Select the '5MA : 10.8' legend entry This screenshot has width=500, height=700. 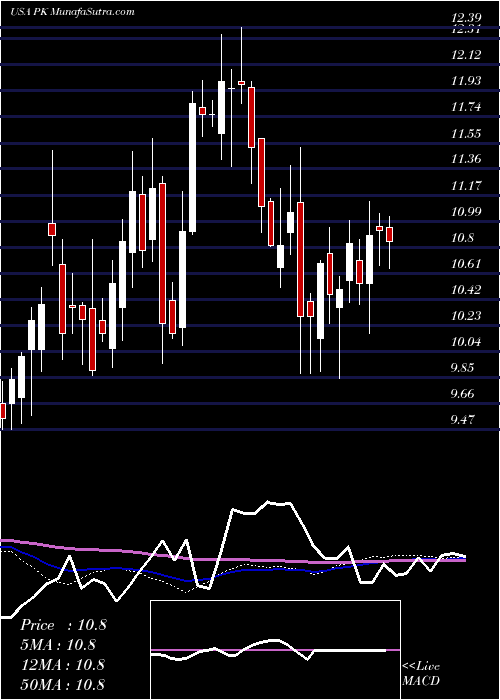[58, 644]
